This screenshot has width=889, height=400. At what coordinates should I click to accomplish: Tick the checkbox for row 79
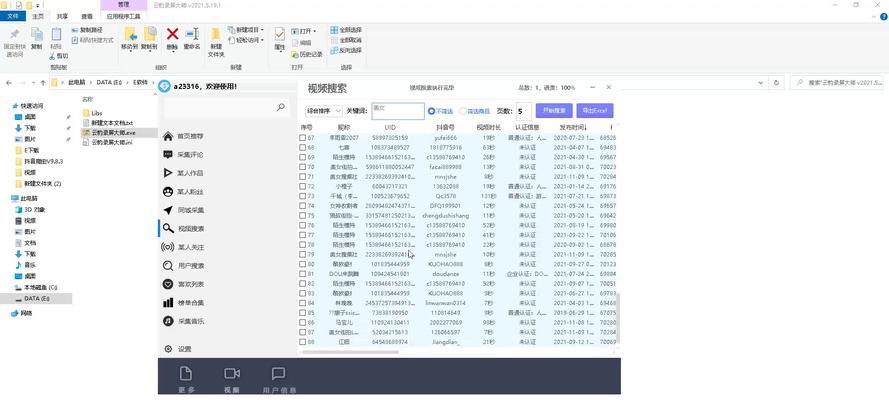point(303,254)
